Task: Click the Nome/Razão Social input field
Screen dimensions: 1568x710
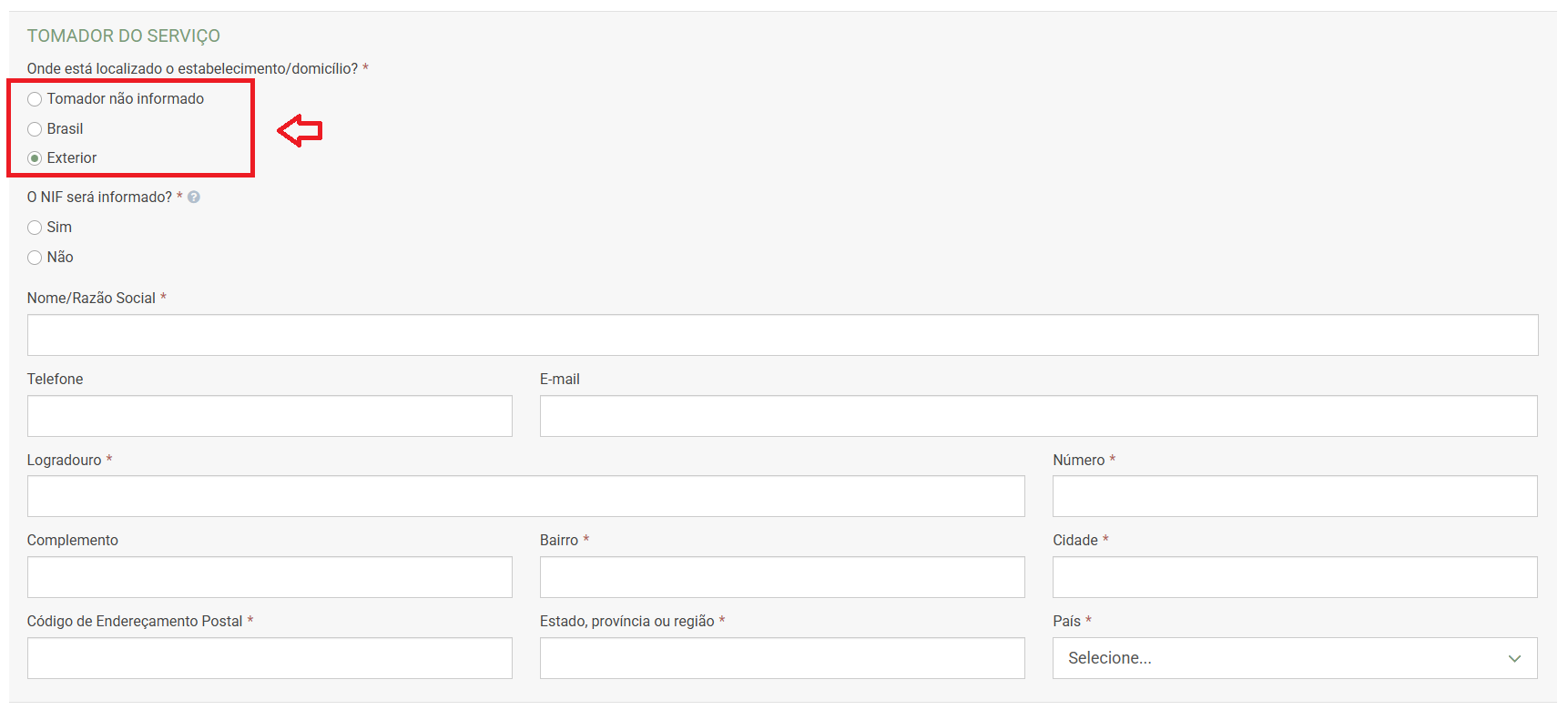Action: tap(782, 335)
